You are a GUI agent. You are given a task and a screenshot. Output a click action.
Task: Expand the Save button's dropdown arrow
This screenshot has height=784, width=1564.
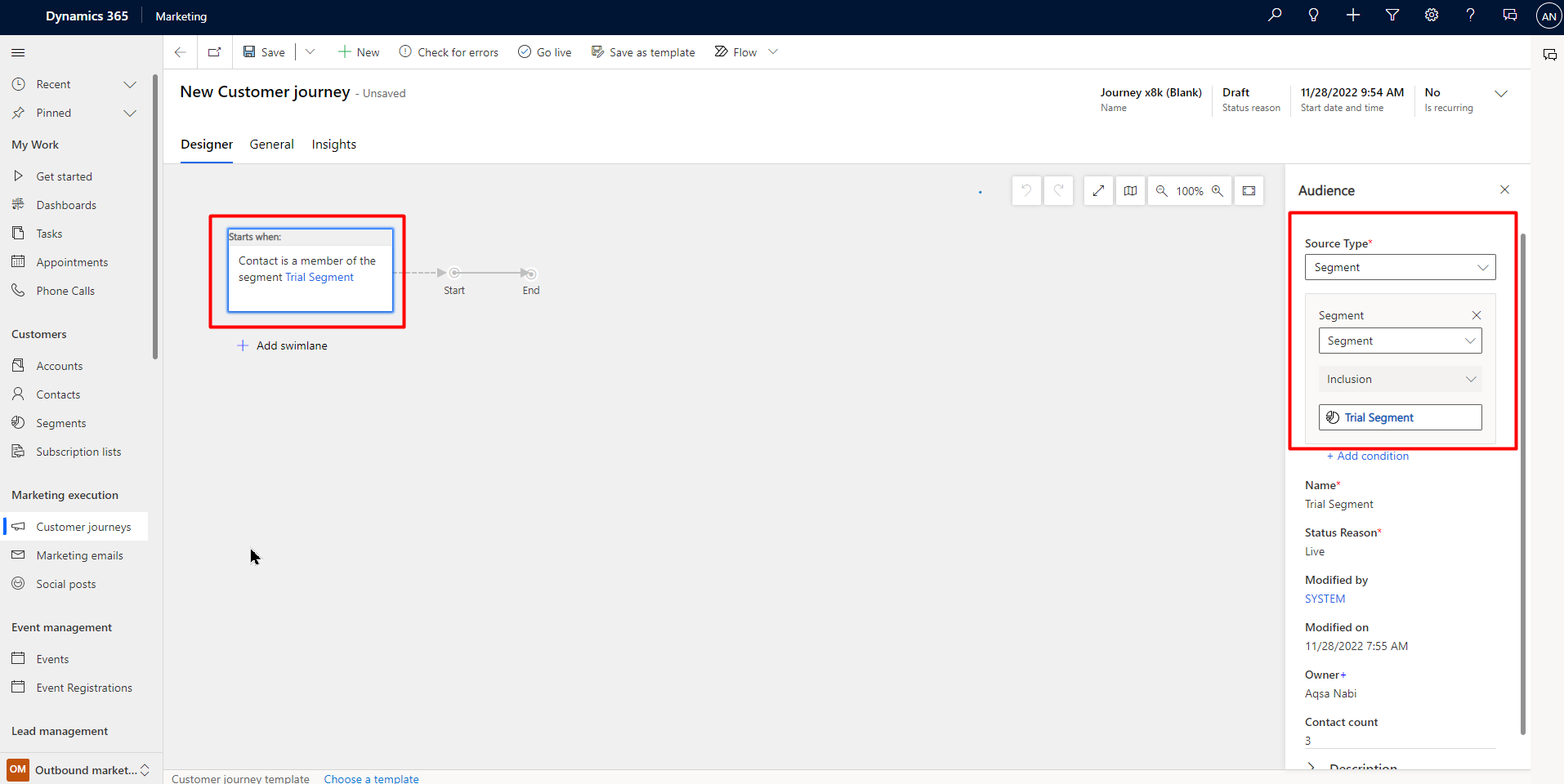pyautogui.click(x=310, y=51)
